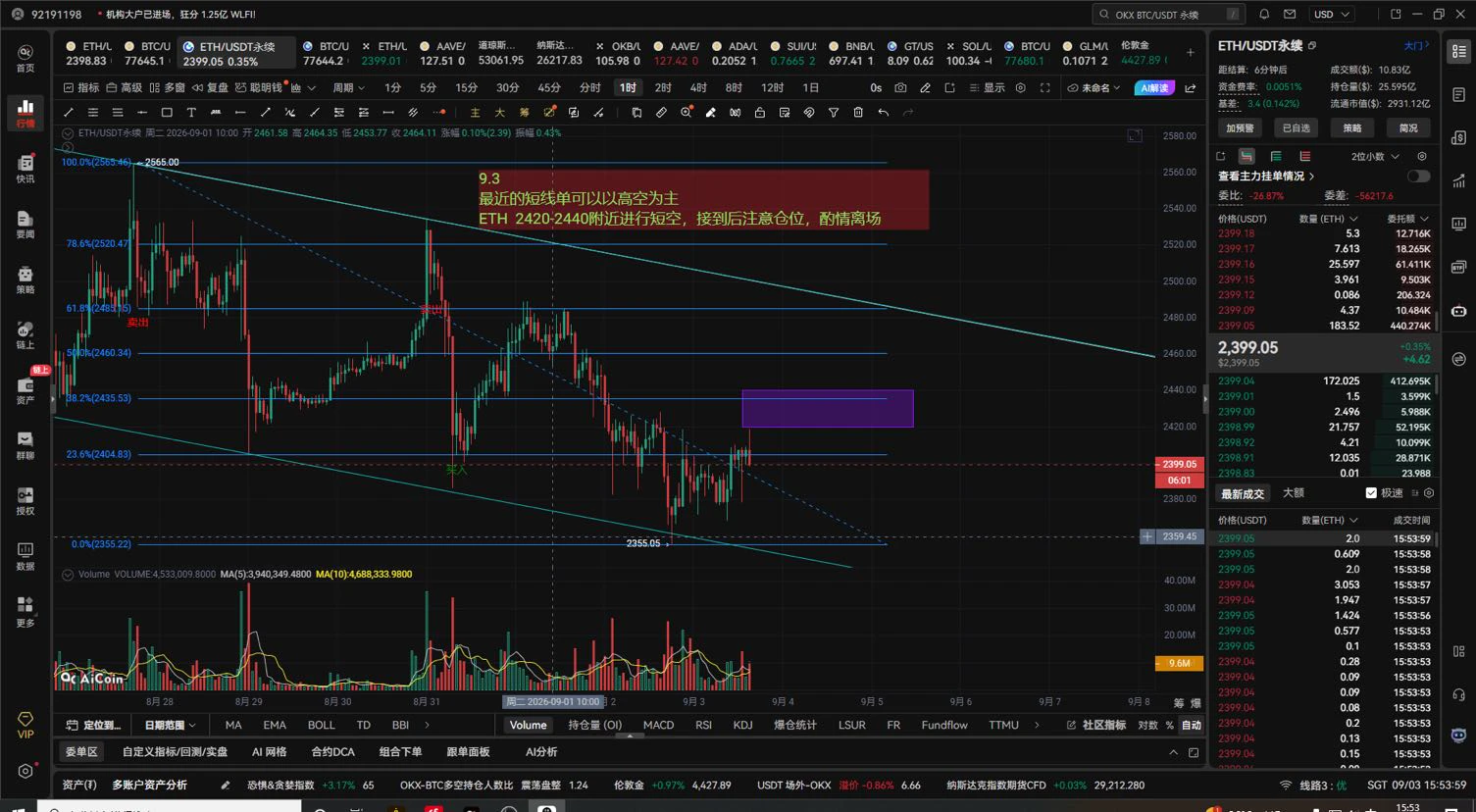The height and width of the screenshot is (812, 1476).
Task: Click the OKX BTC/USDT search field
Action: (1169, 15)
